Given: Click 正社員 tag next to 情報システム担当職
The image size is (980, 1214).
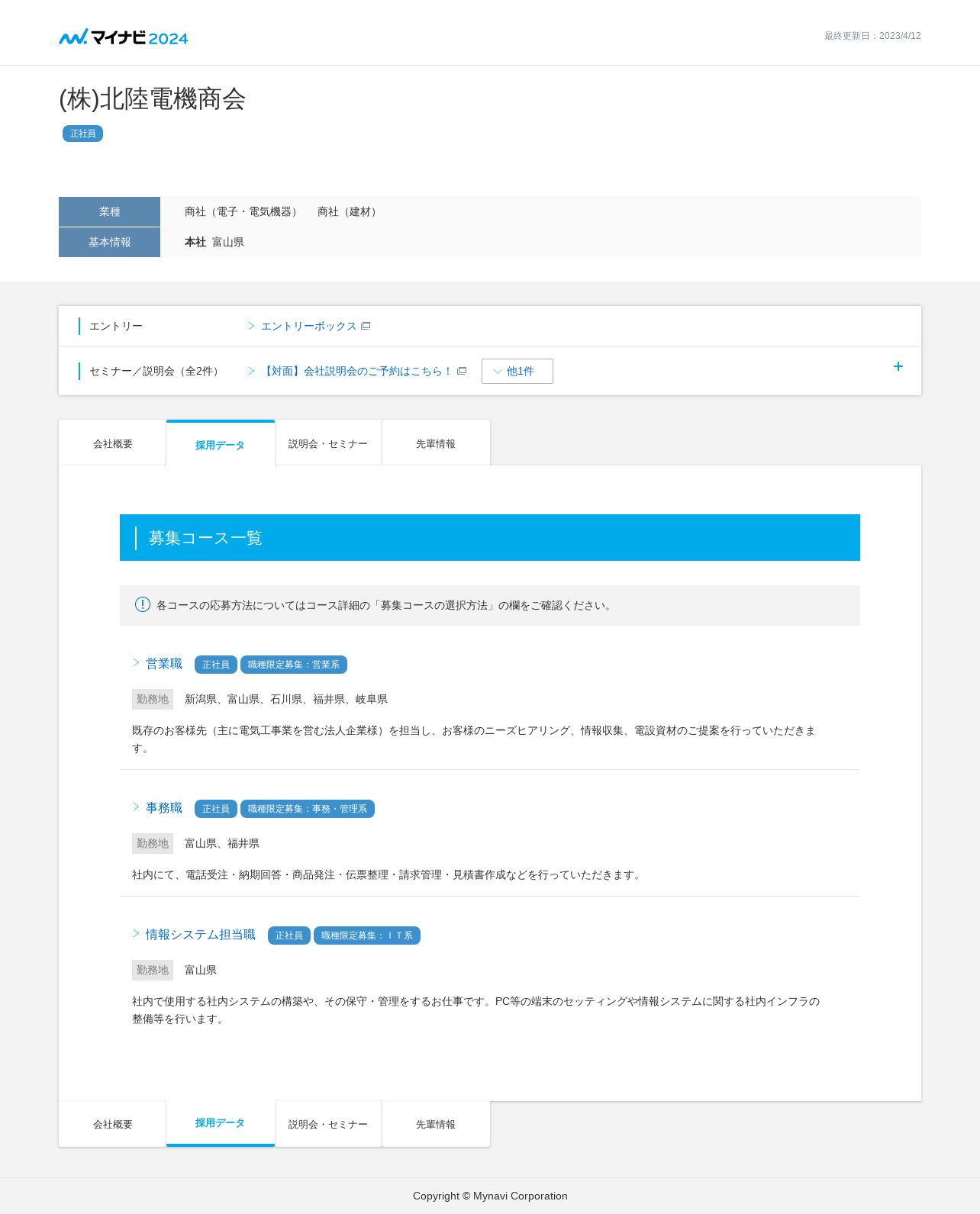Looking at the screenshot, I should (x=289, y=935).
